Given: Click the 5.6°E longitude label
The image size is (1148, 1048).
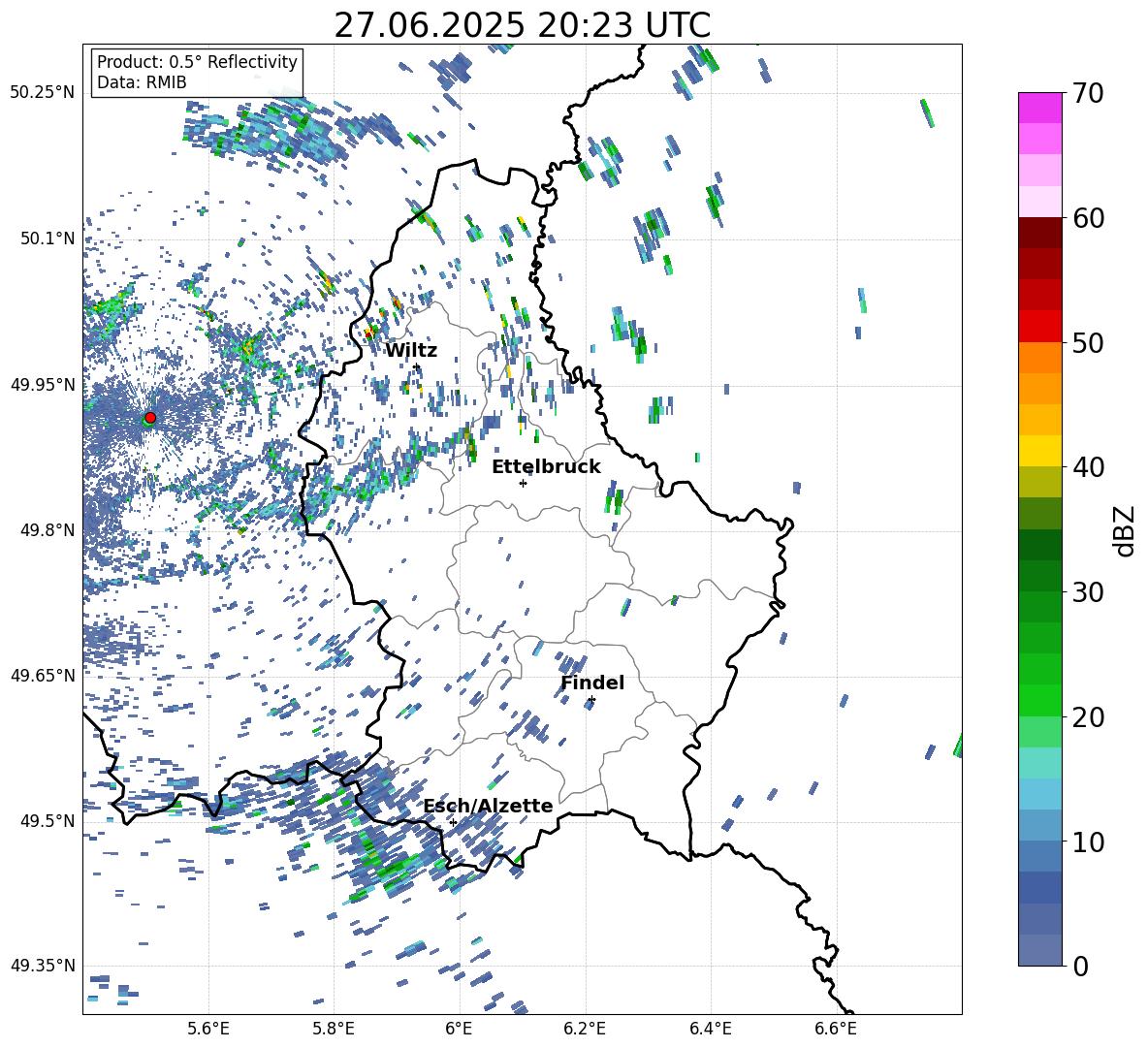Looking at the screenshot, I should point(208,1030).
